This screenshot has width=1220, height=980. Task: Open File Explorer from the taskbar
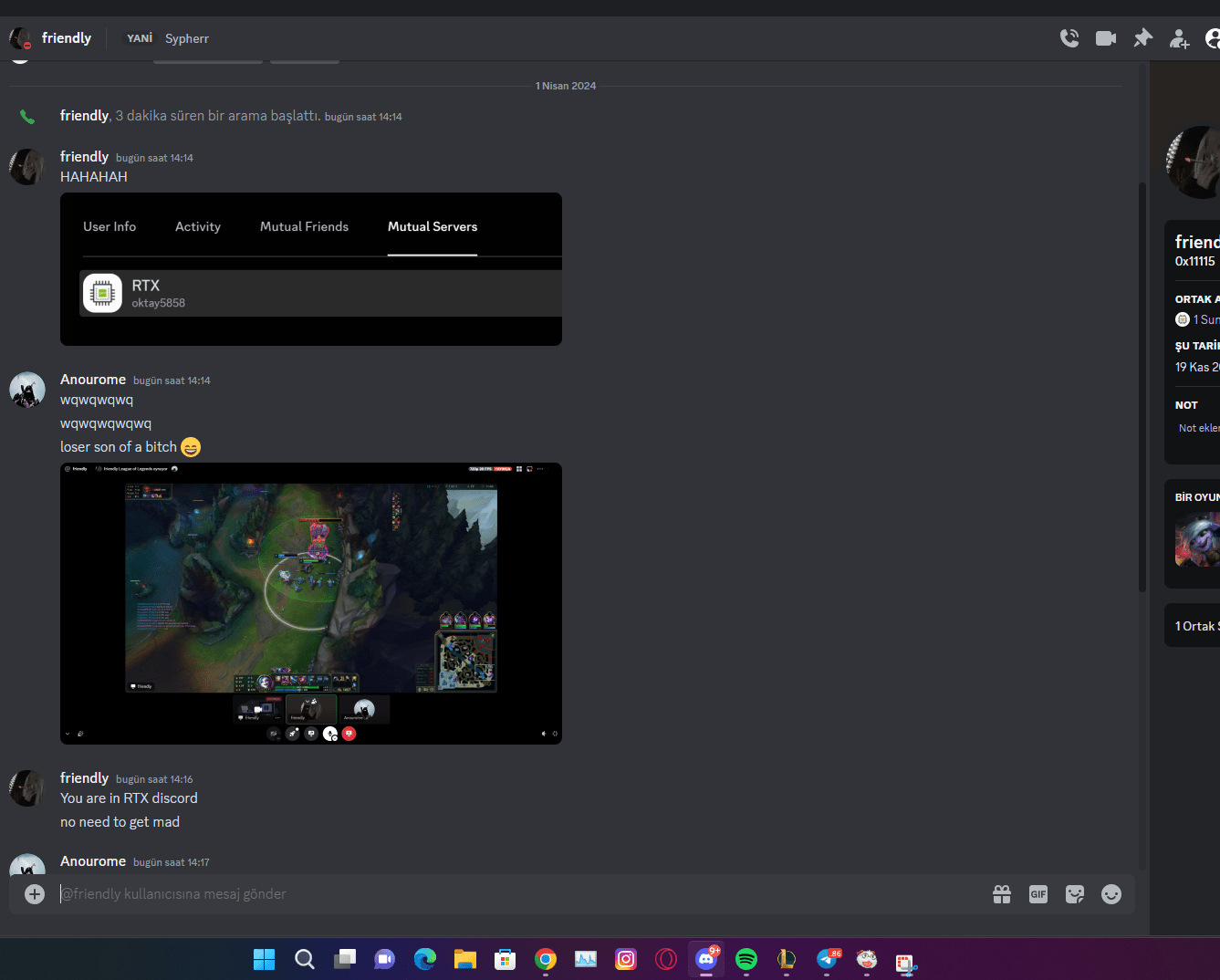(x=465, y=959)
